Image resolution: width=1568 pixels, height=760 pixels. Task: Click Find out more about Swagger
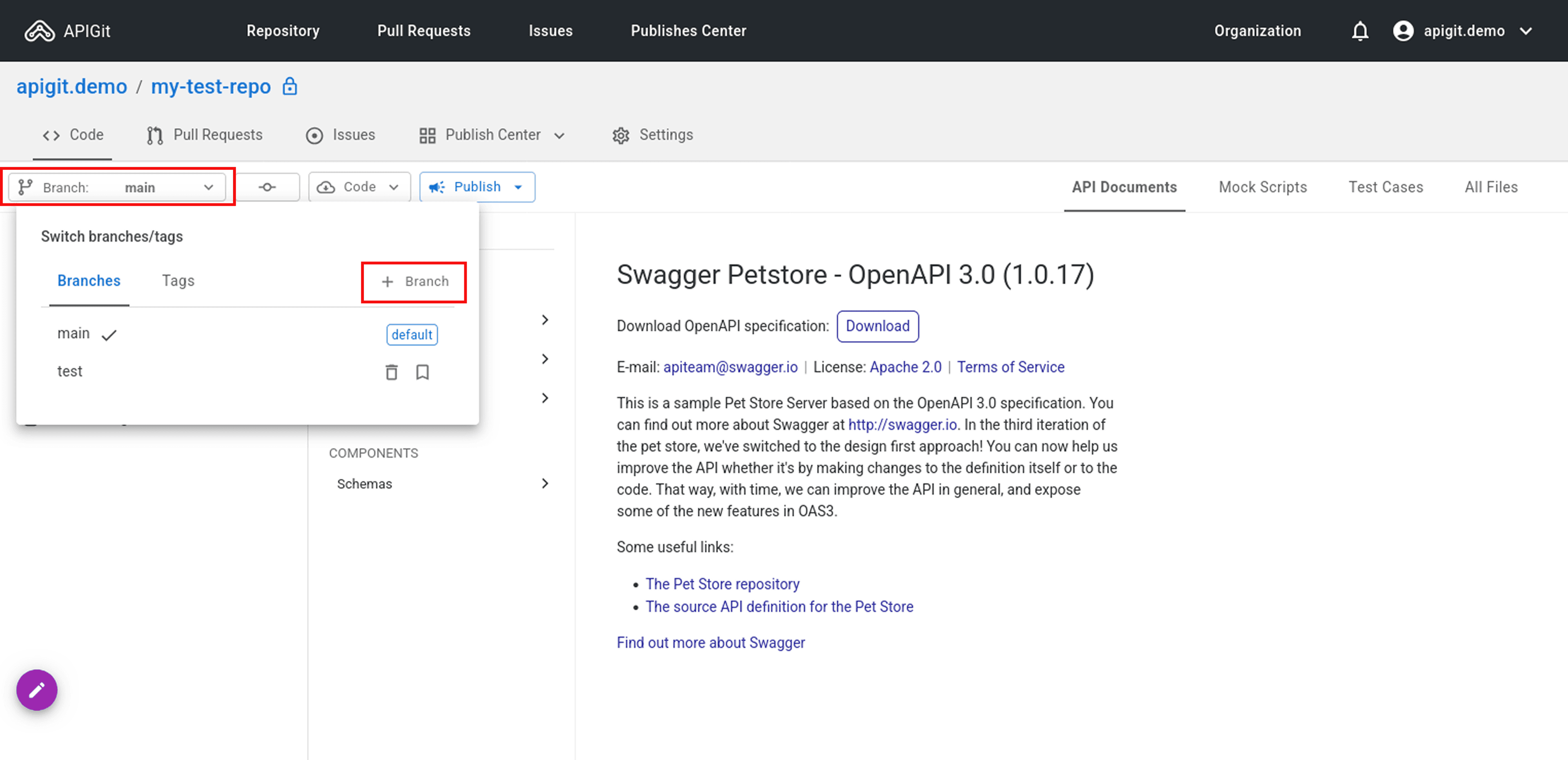click(710, 642)
